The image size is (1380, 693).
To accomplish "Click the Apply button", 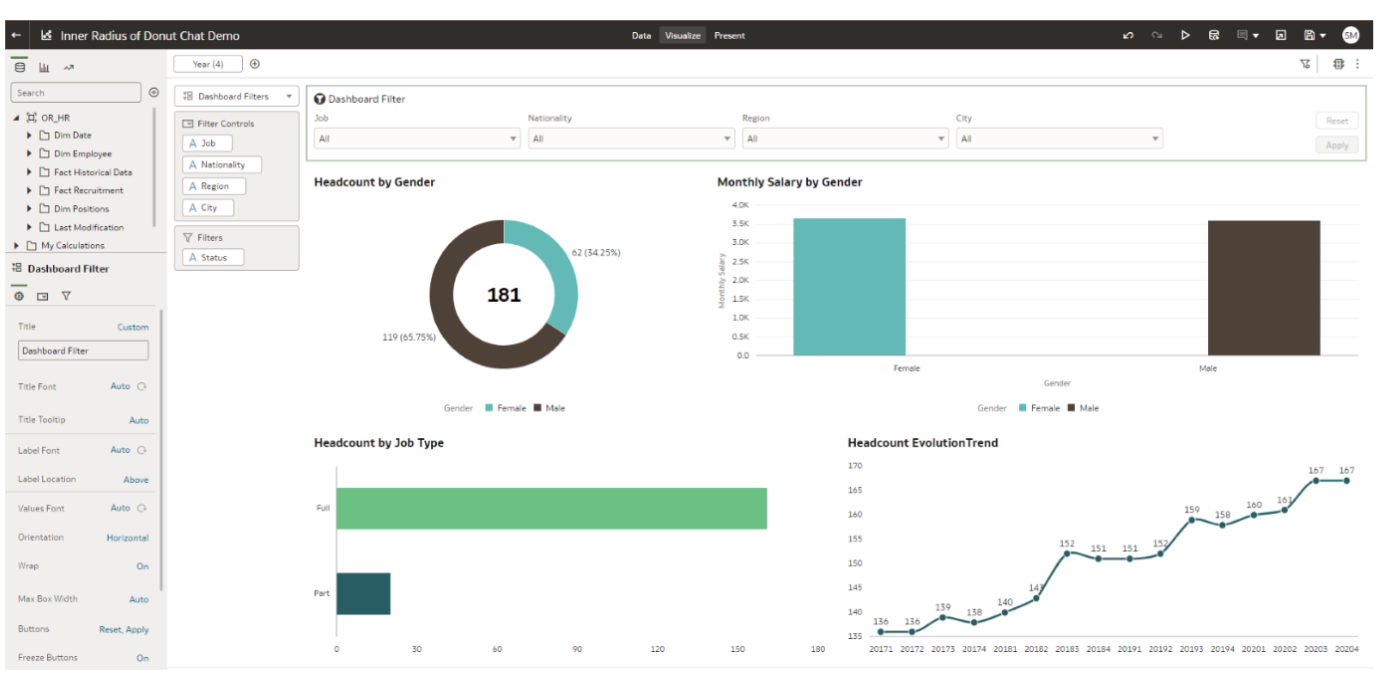I will pyautogui.click(x=1337, y=145).
